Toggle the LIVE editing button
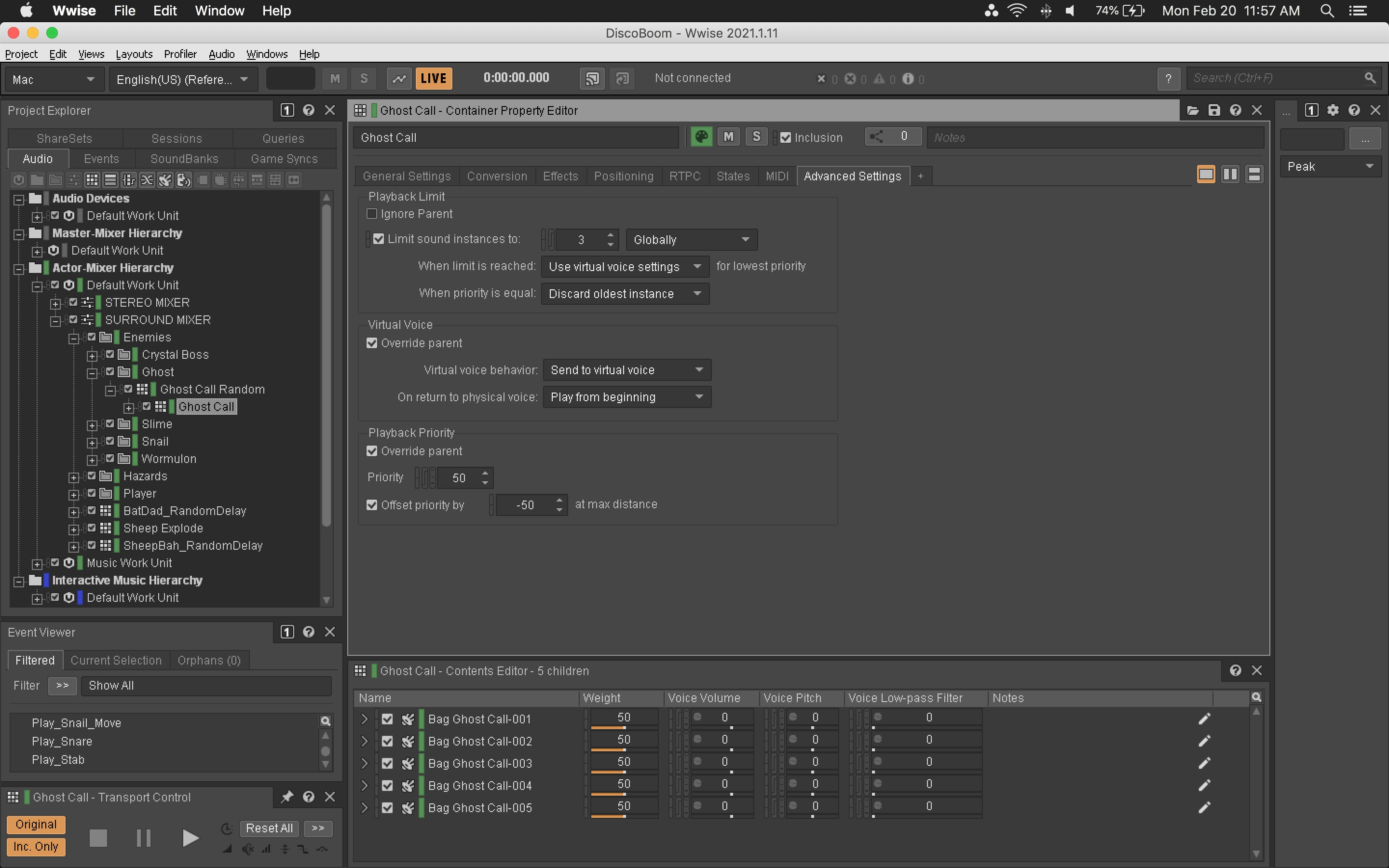 coord(434,79)
